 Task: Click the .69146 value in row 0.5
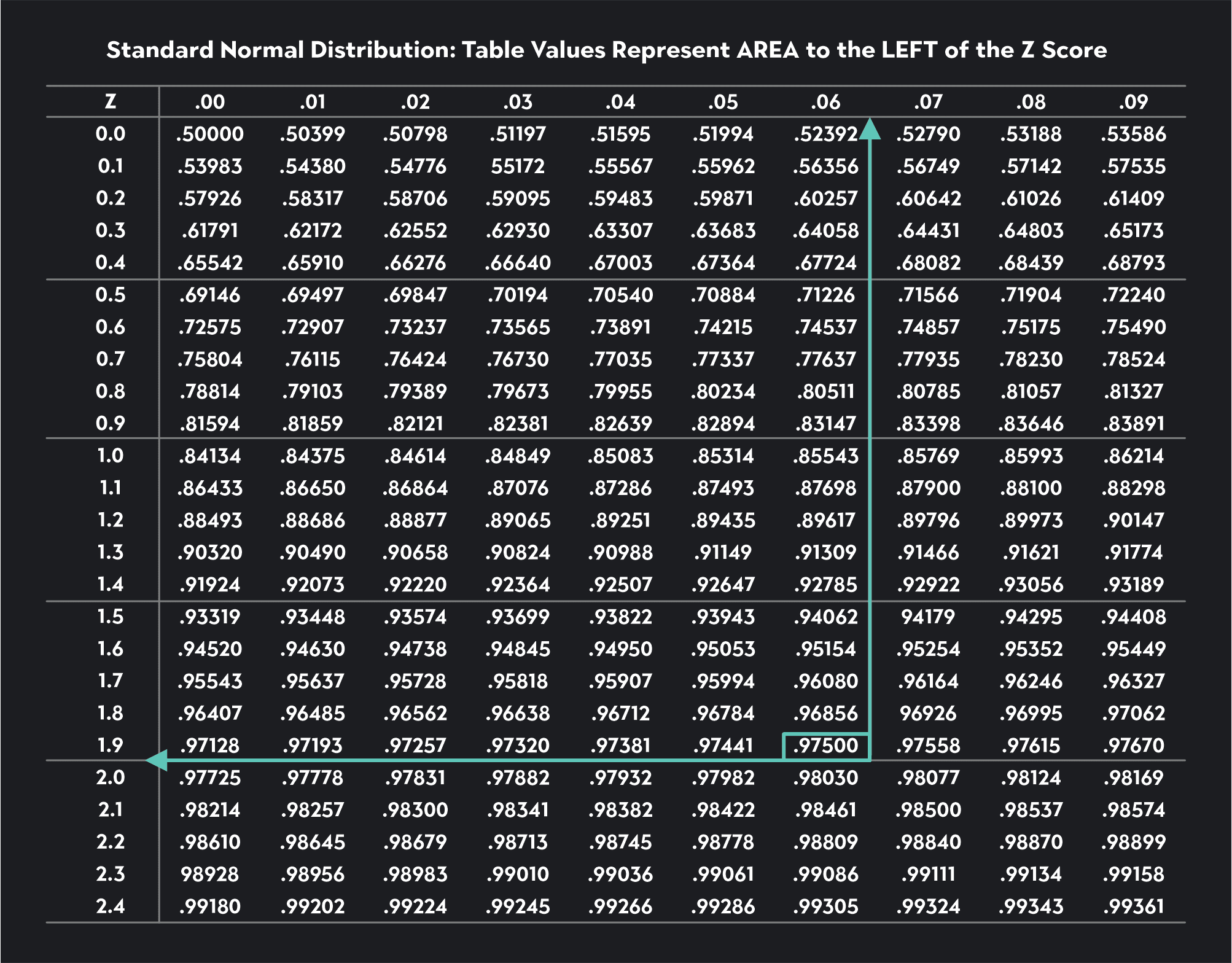point(210,295)
